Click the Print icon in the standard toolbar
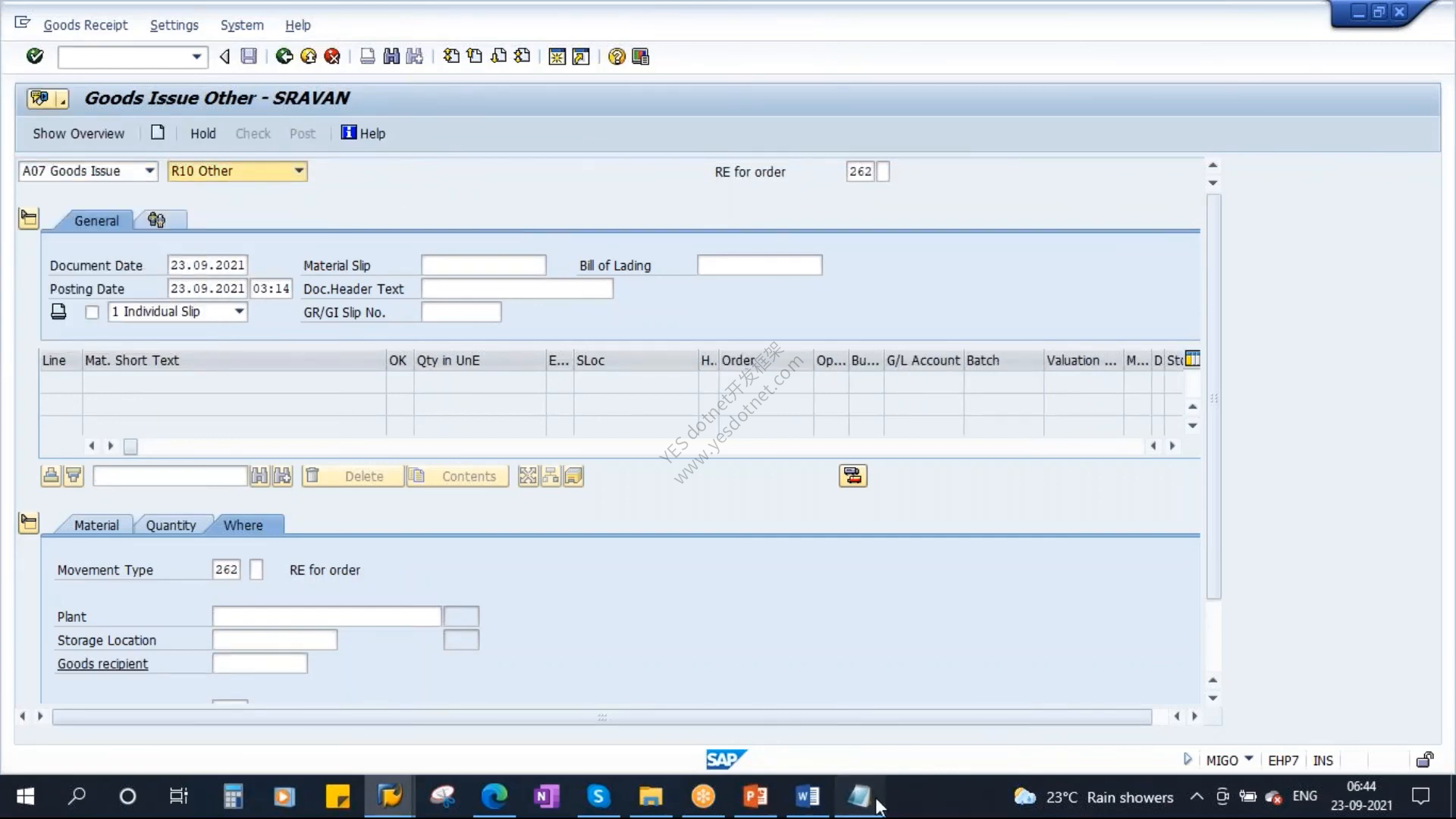 coord(368,56)
